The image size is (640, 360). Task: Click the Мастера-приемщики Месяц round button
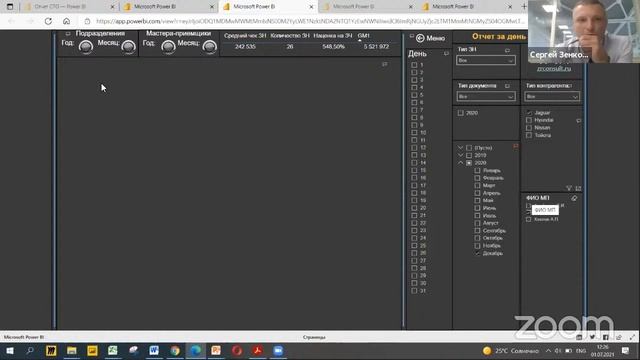pos(210,47)
